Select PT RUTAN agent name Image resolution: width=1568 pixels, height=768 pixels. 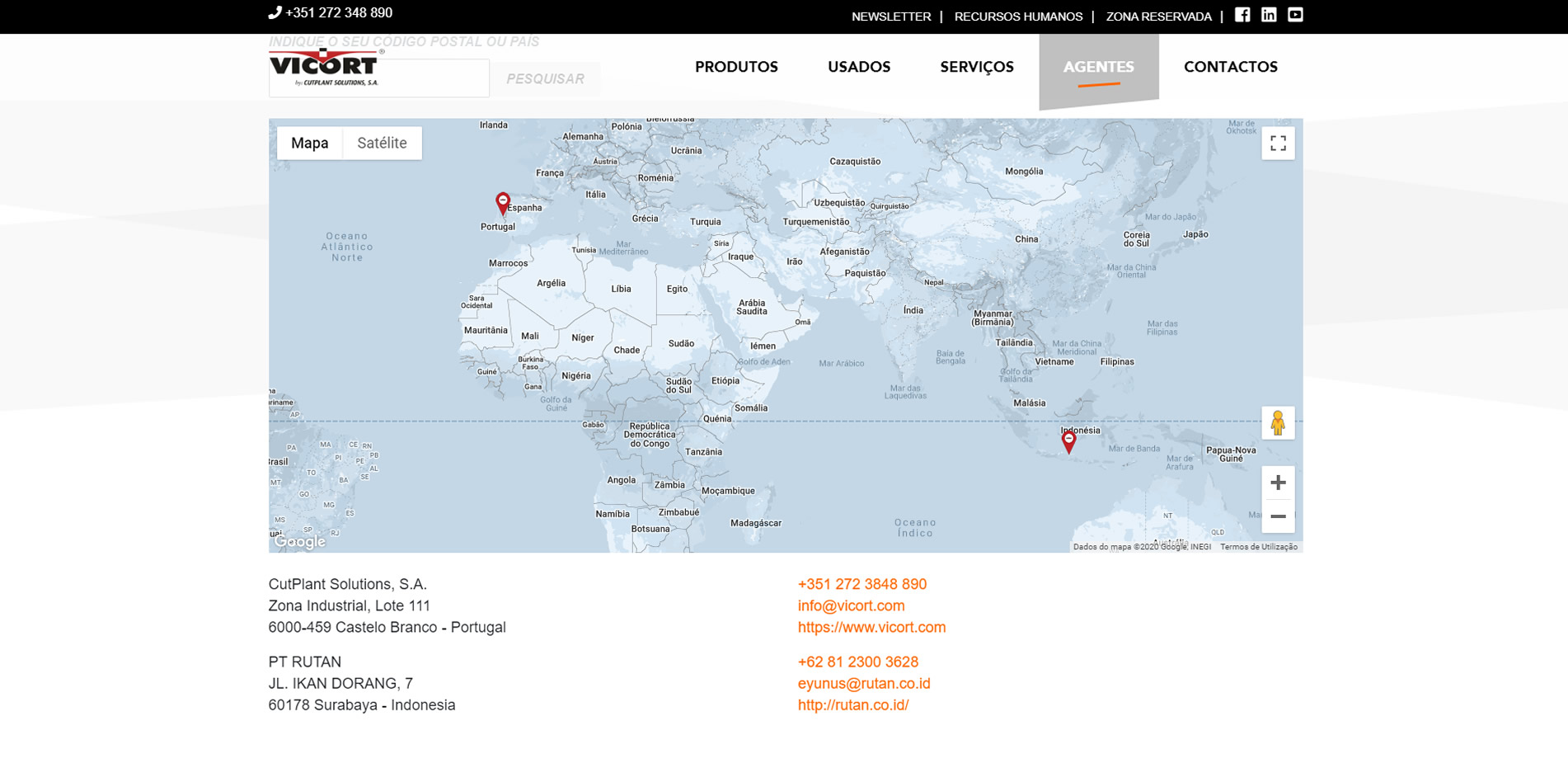click(x=304, y=662)
